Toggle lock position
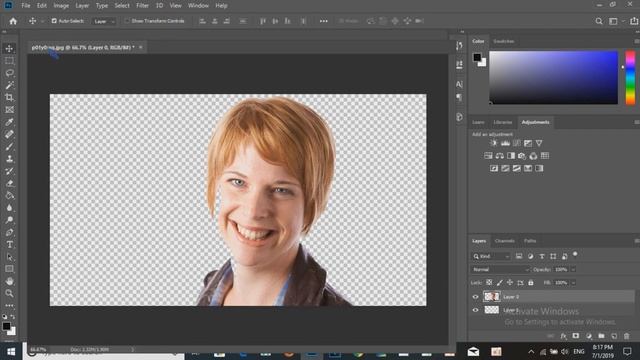 click(510, 282)
